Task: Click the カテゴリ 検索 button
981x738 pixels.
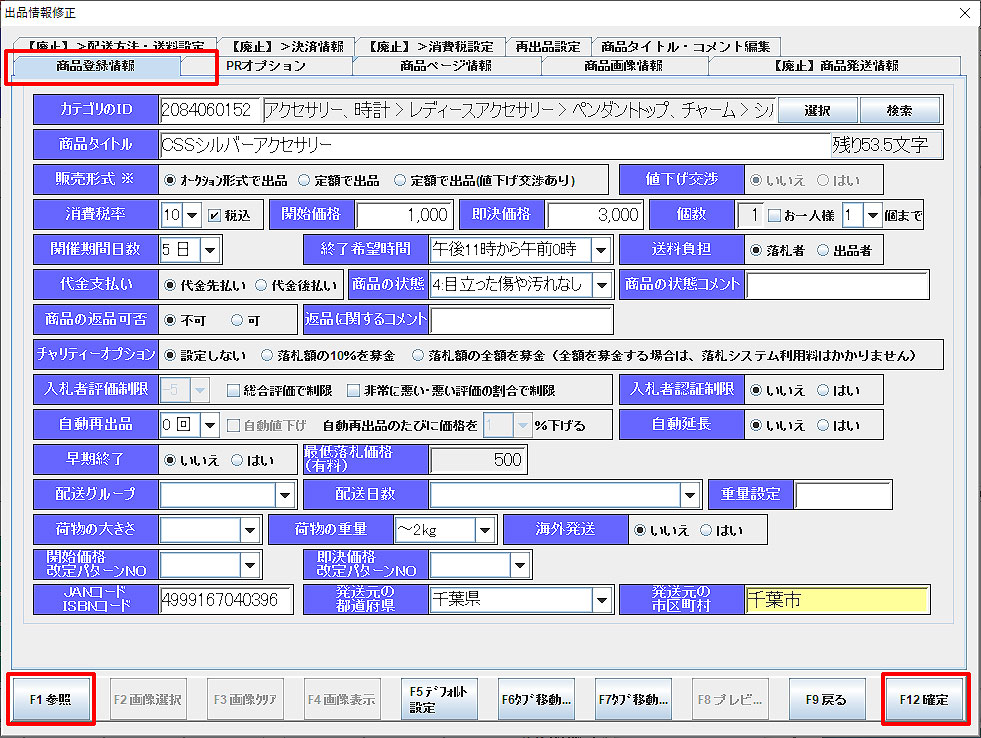Action: [x=899, y=110]
